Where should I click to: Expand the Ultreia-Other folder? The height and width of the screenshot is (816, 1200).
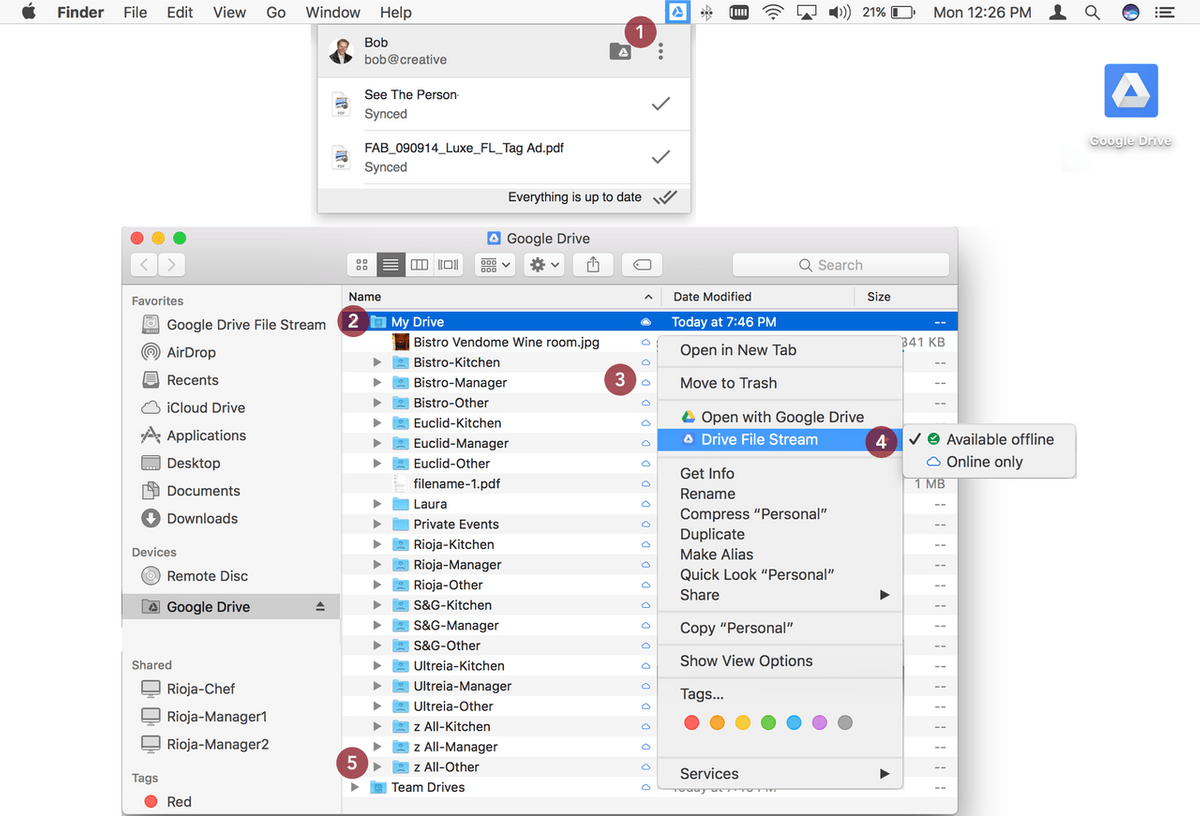pyautogui.click(x=377, y=706)
